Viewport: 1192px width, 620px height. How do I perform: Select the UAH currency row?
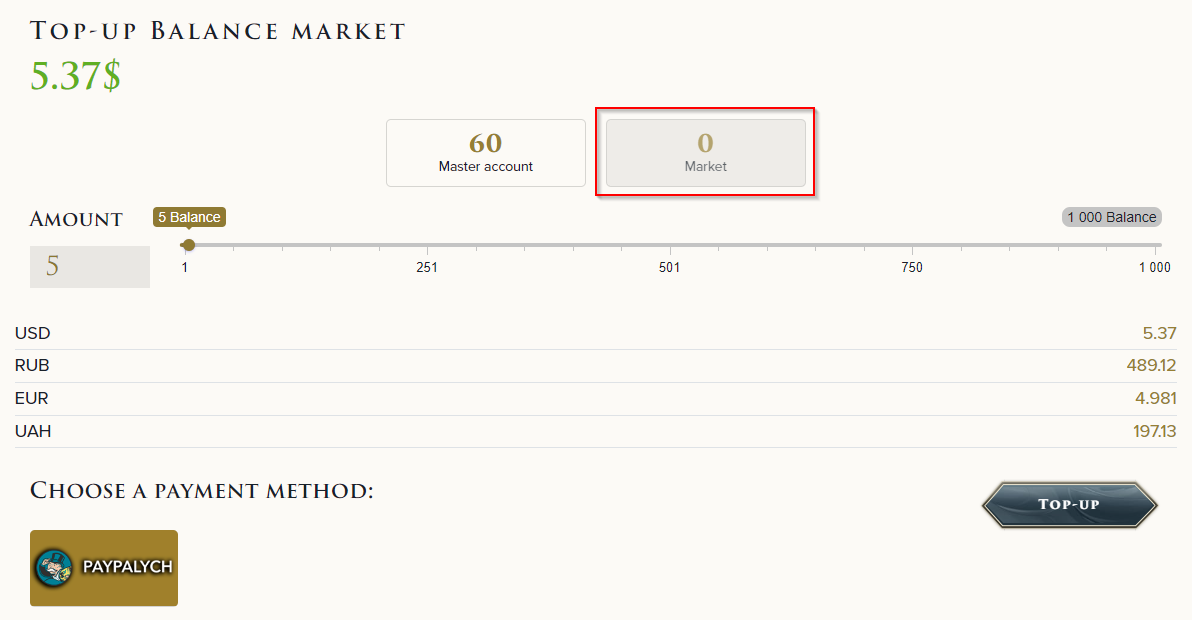coord(595,432)
